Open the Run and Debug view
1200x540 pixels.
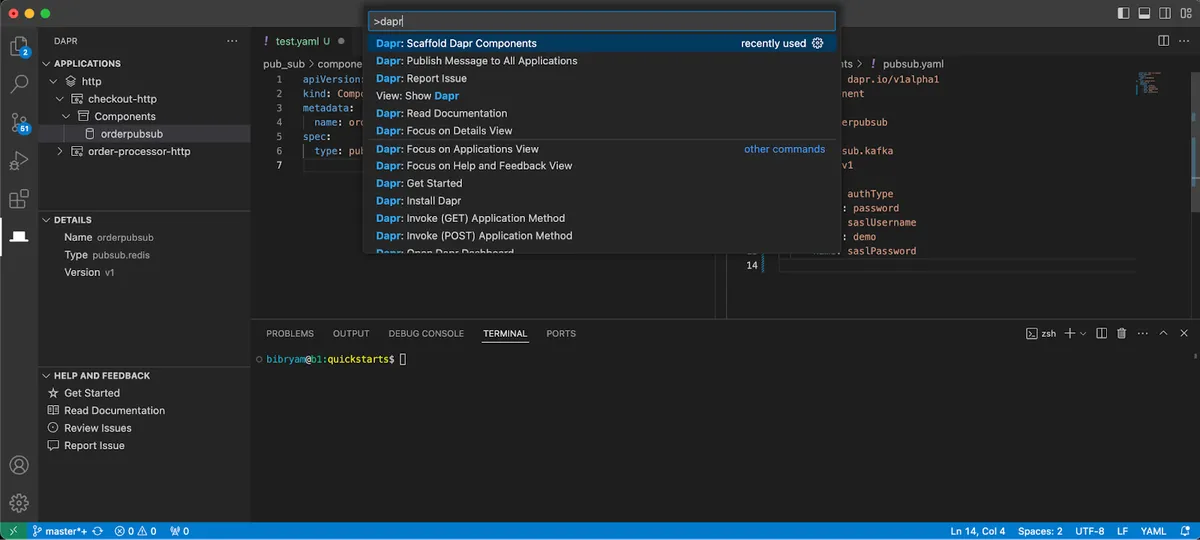click(x=19, y=161)
